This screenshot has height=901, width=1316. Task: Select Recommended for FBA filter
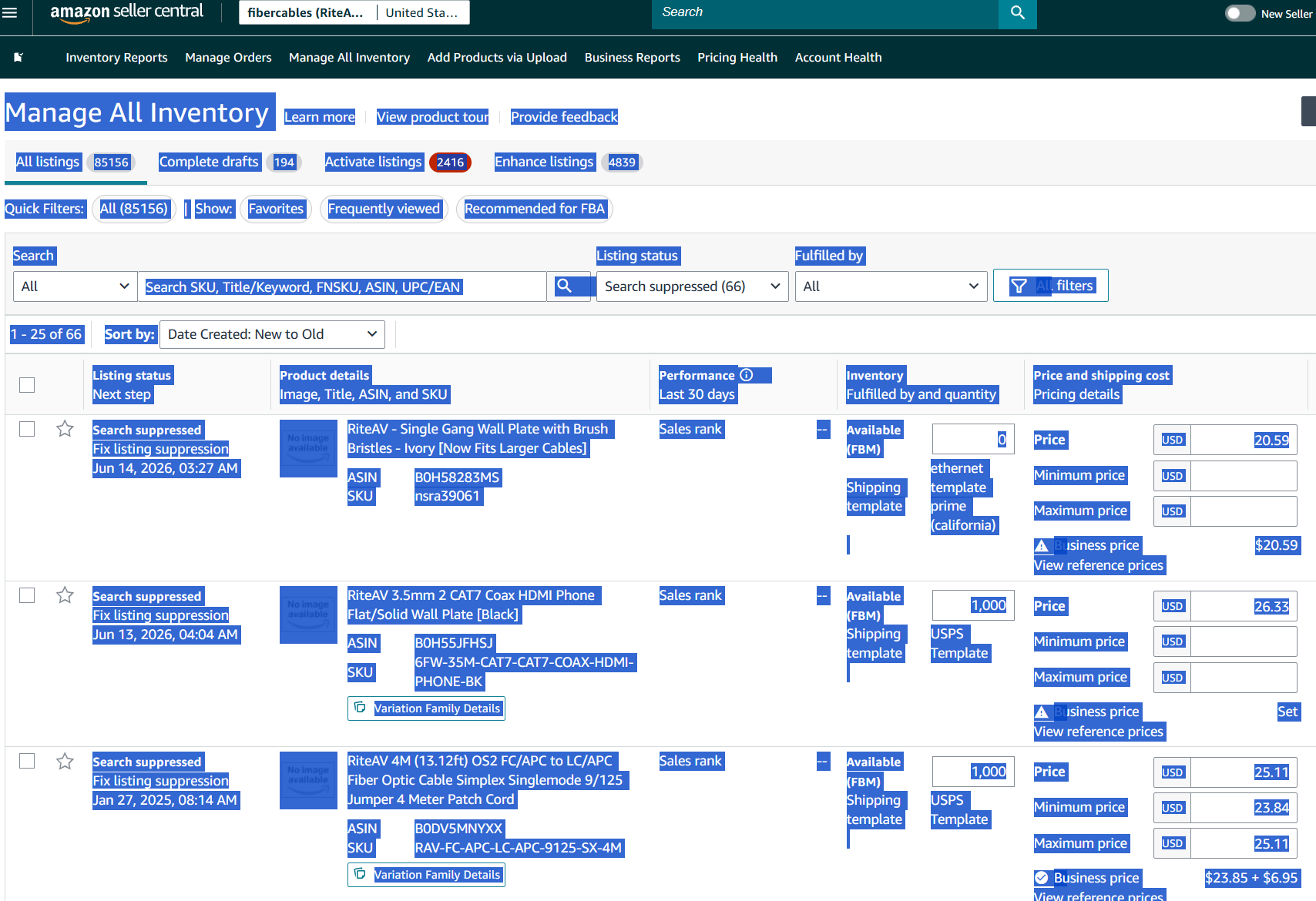535,209
